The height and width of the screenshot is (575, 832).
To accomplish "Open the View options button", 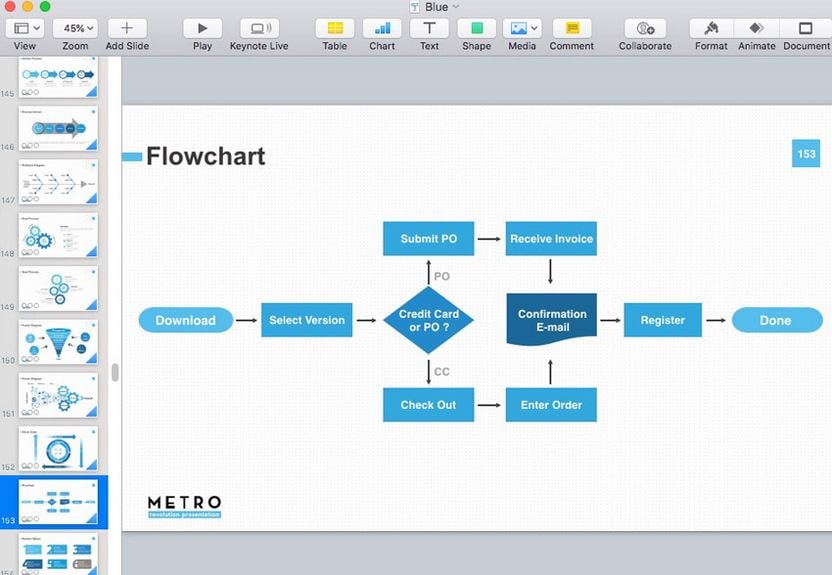I will (25, 28).
